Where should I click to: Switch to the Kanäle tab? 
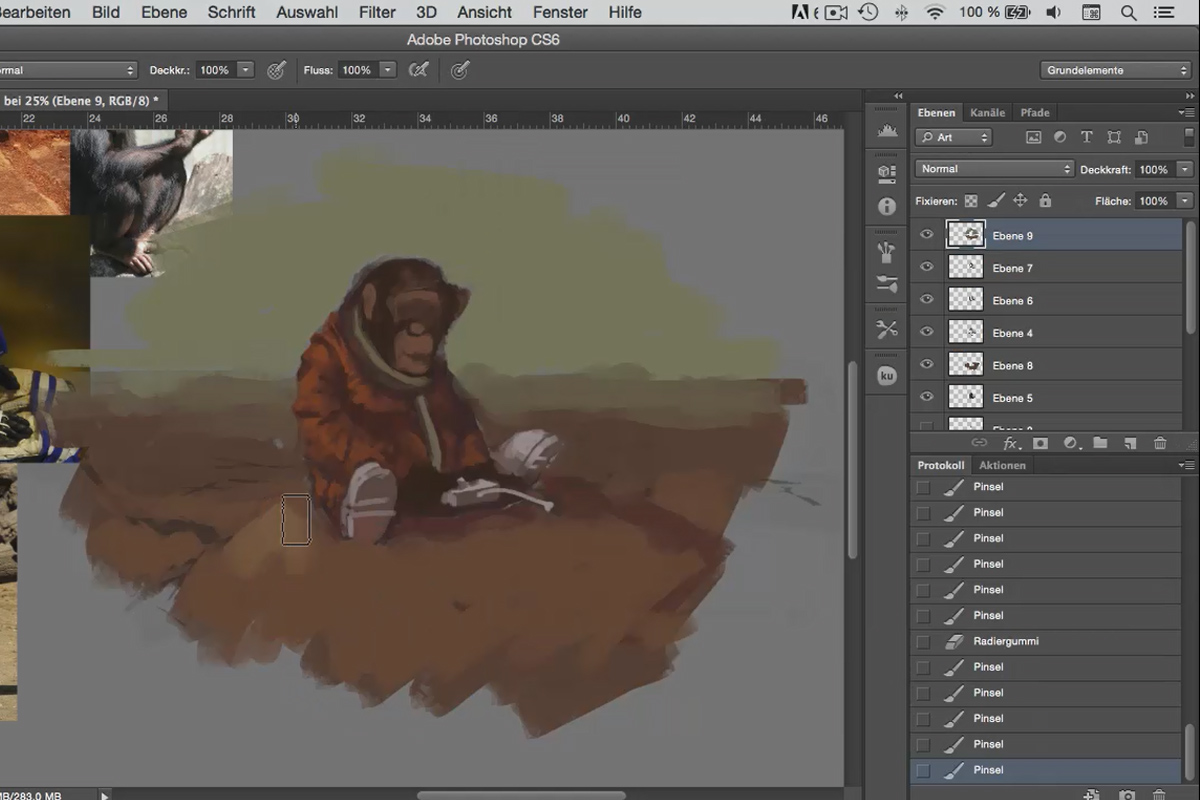coord(987,113)
